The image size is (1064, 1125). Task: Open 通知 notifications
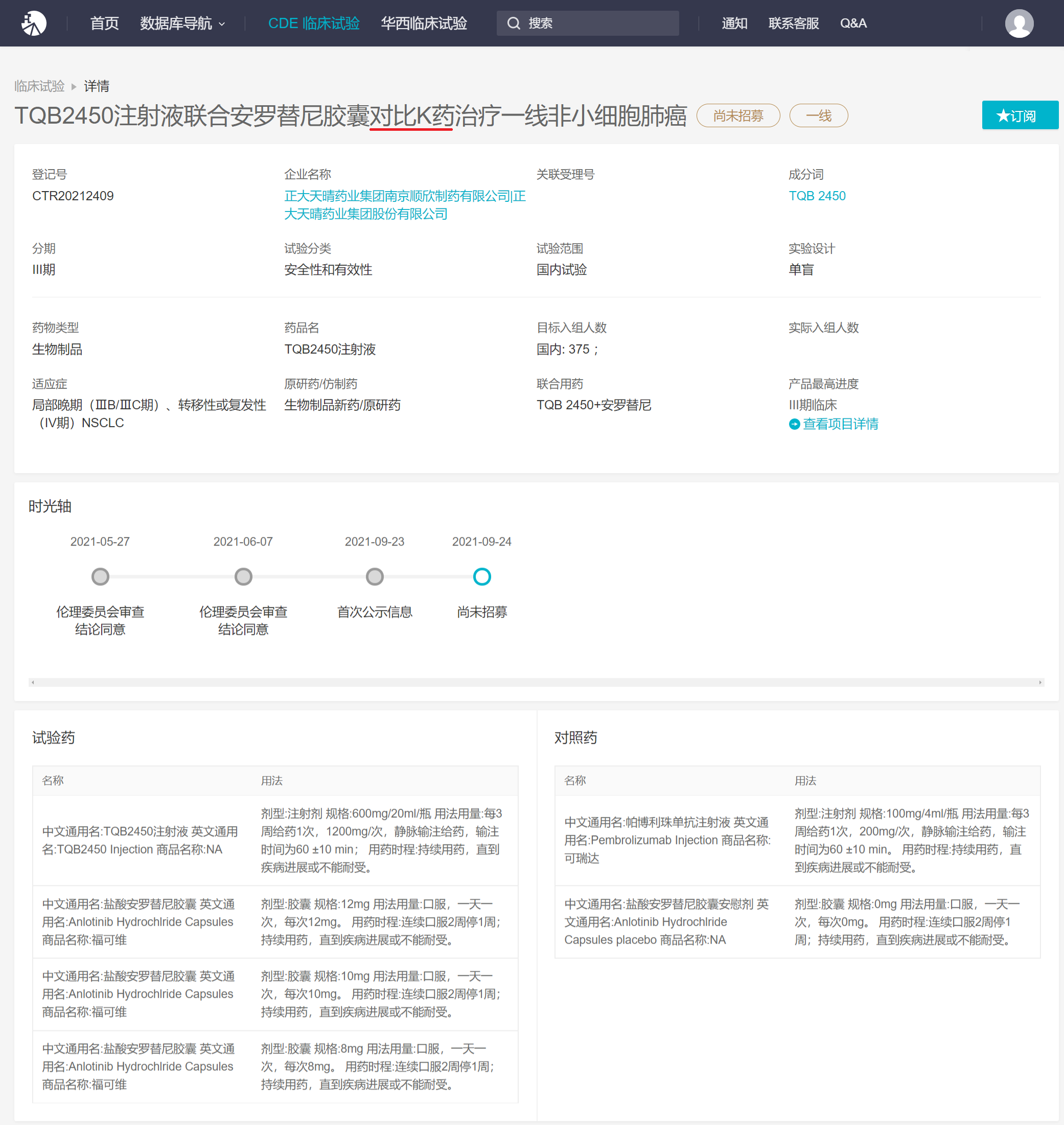click(x=734, y=24)
